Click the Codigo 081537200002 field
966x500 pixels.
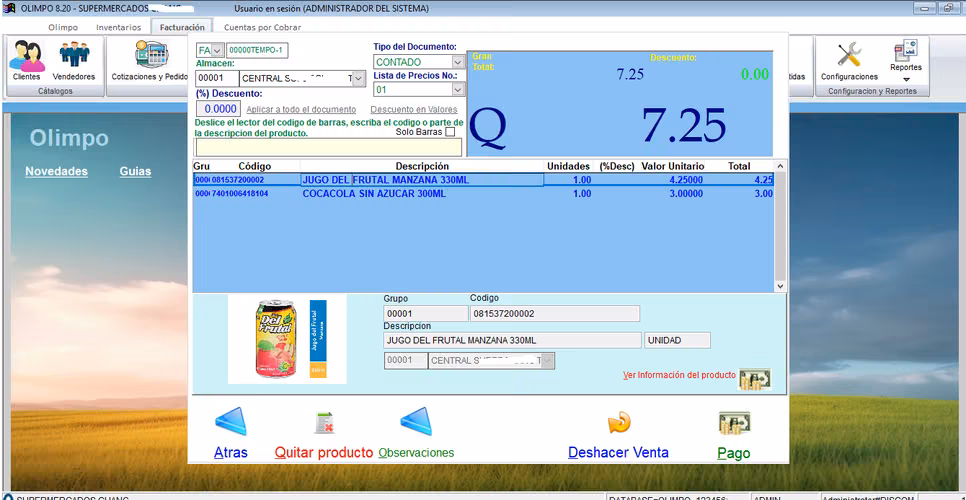click(554, 313)
